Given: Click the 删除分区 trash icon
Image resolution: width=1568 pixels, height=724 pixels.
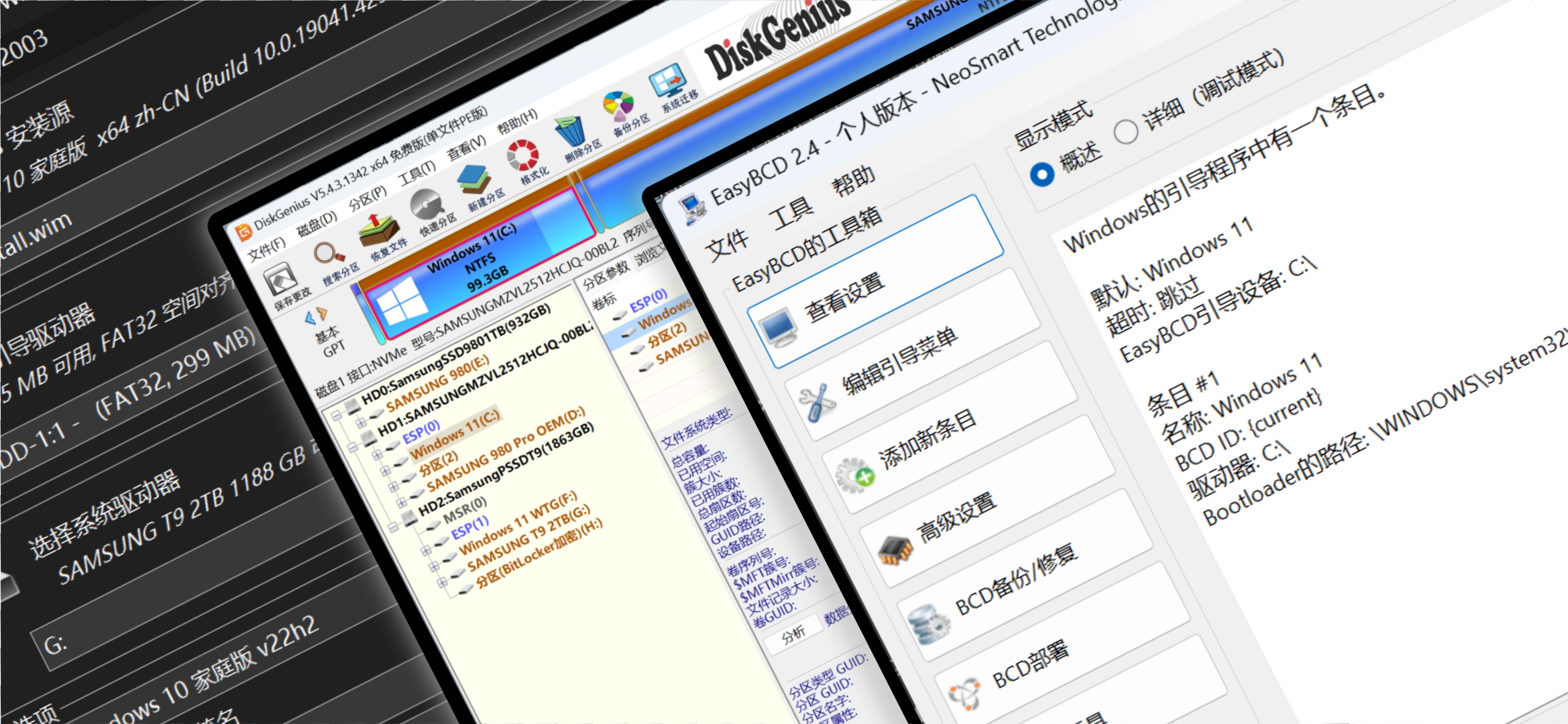Looking at the screenshot, I should click(x=571, y=130).
